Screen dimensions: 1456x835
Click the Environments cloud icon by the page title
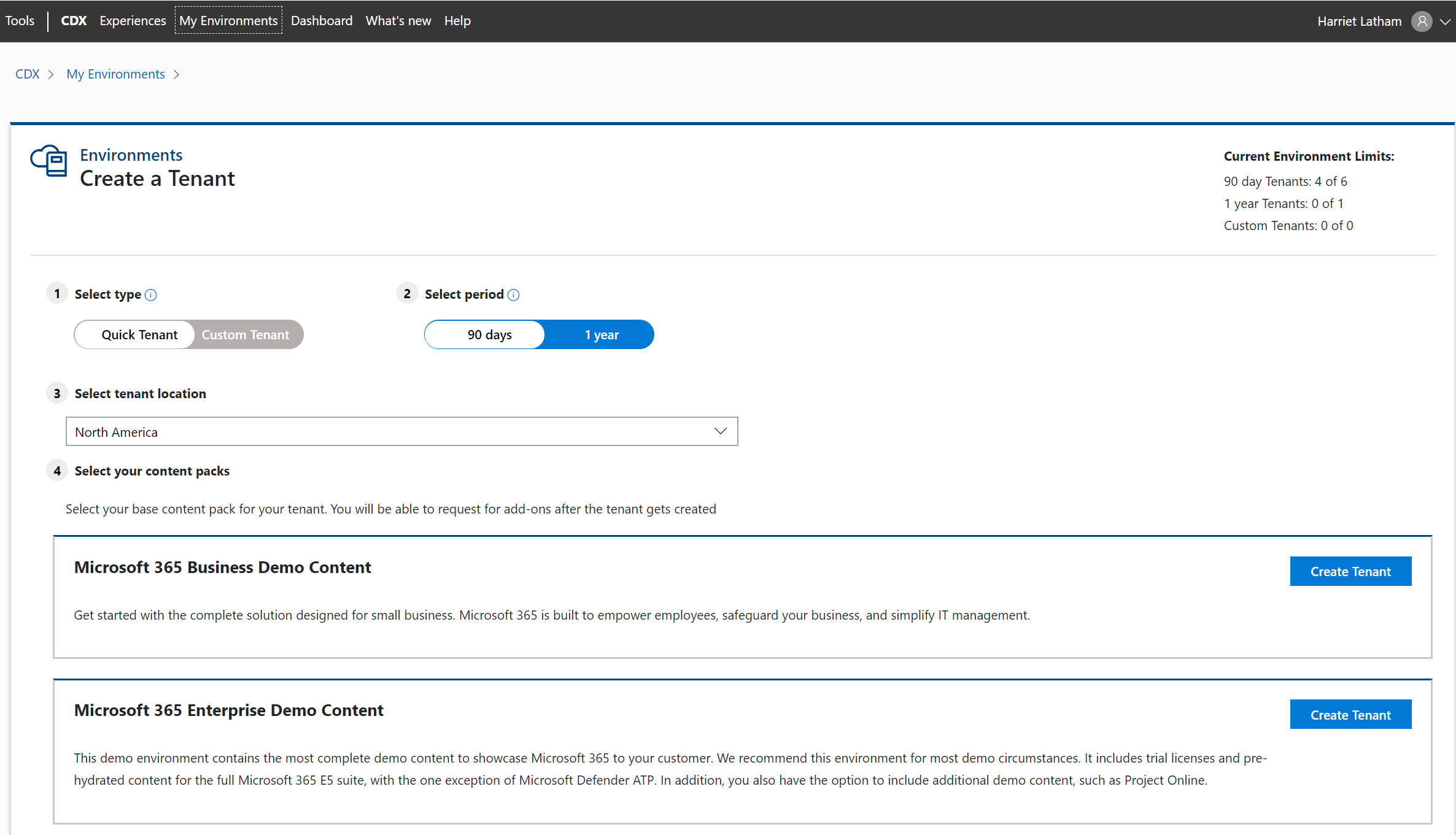pyautogui.click(x=49, y=161)
